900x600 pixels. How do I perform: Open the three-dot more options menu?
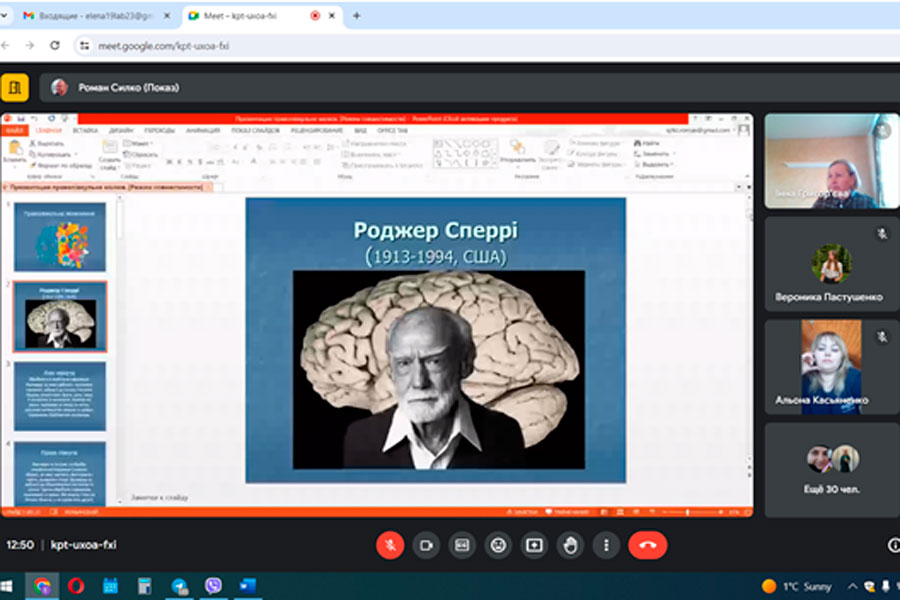606,545
